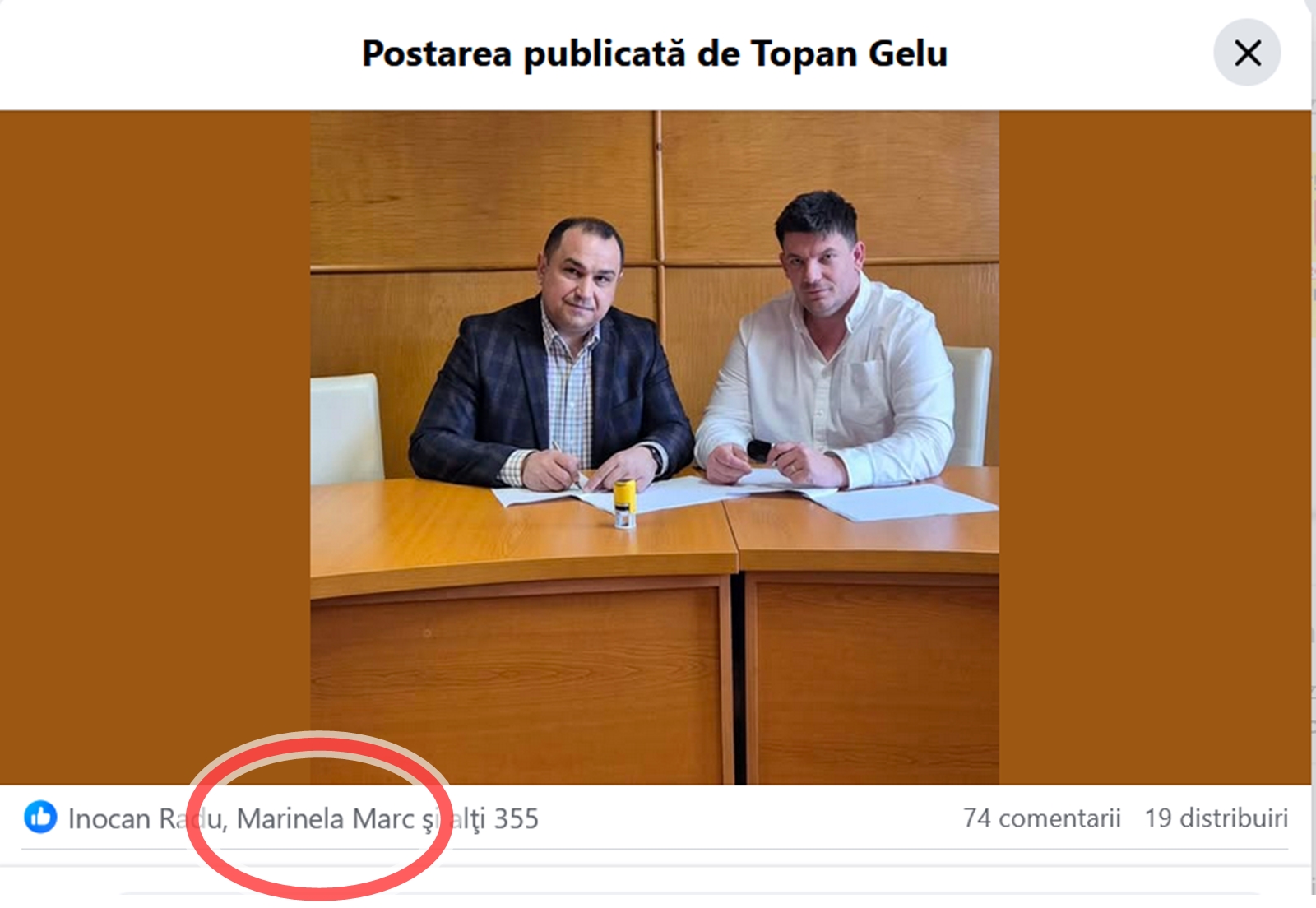1316x908 pixels.
Task: Click the black stamp held by right man
Action: point(758,450)
